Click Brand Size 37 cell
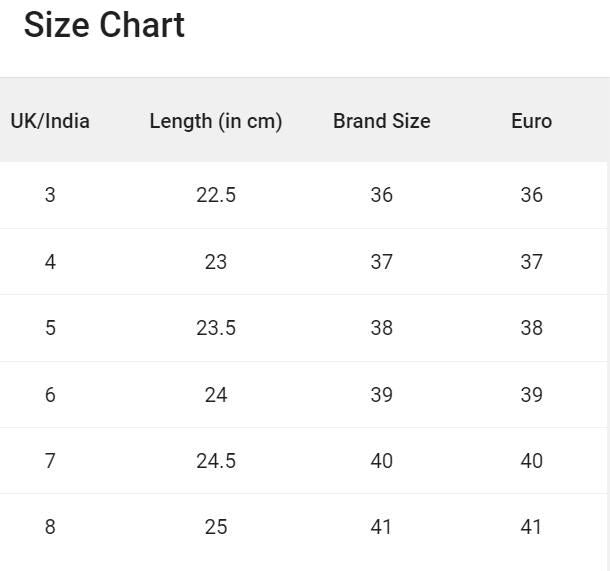Screen dimensions: 610x571 click(x=381, y=262)
